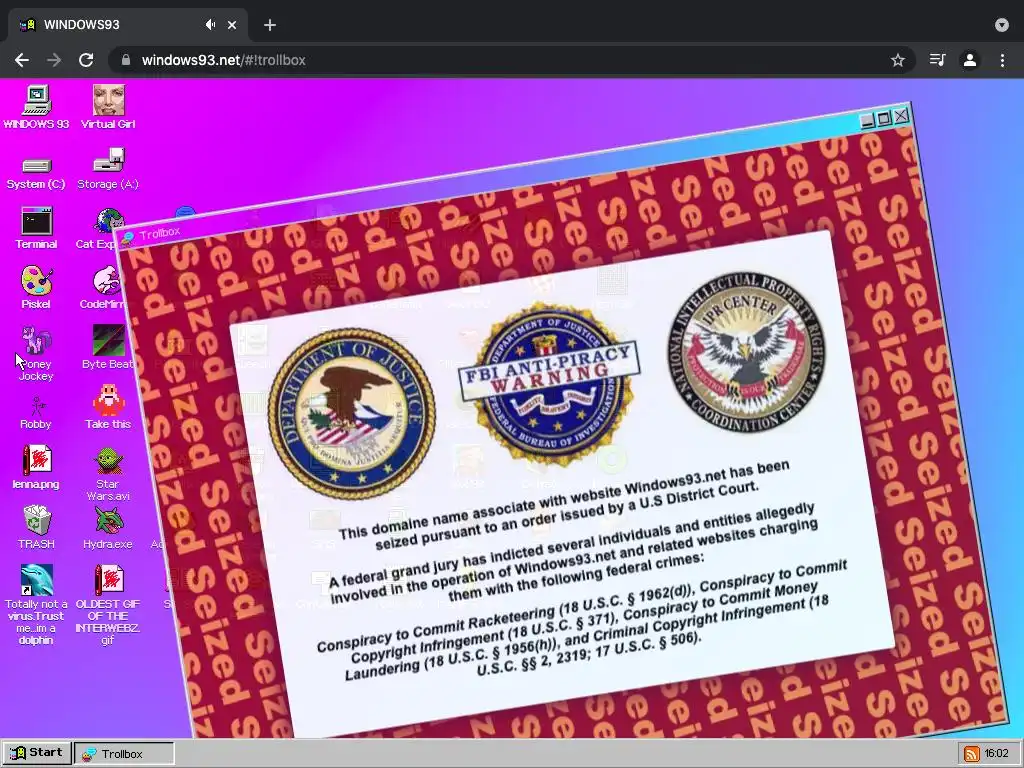Run the Hydra.exe icon

108,528
